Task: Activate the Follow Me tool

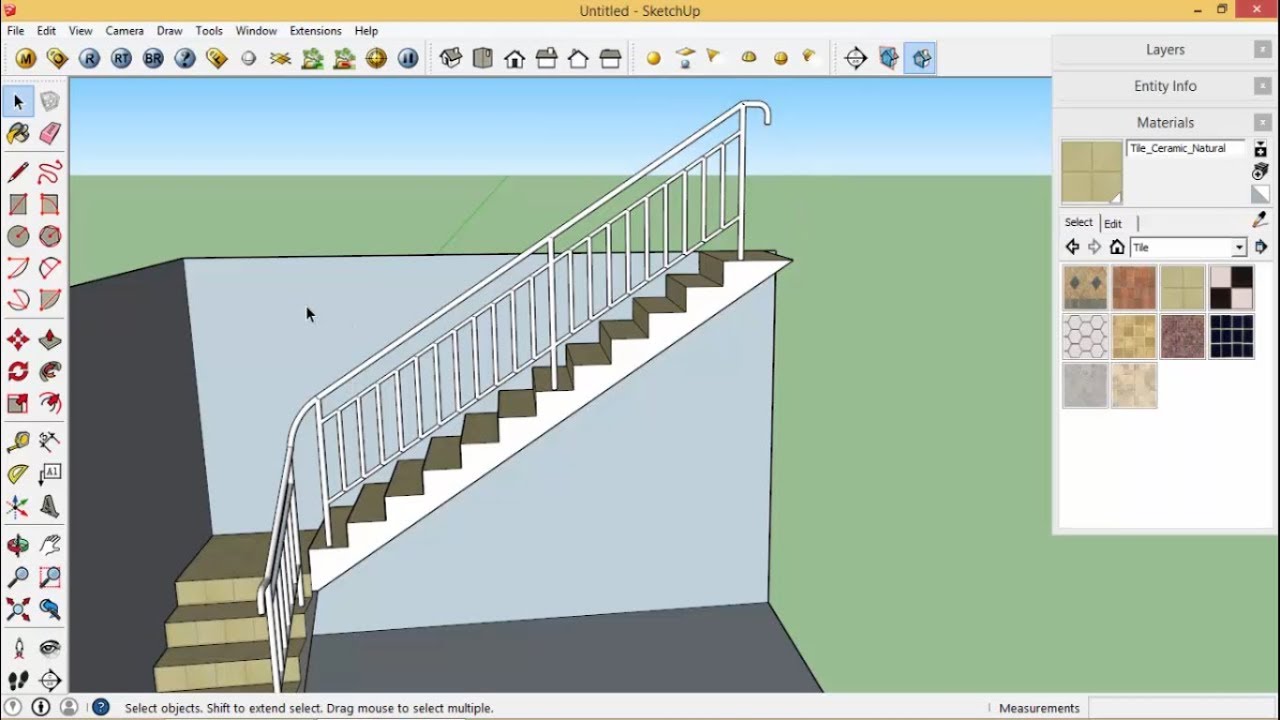Action: pos(50,372)
